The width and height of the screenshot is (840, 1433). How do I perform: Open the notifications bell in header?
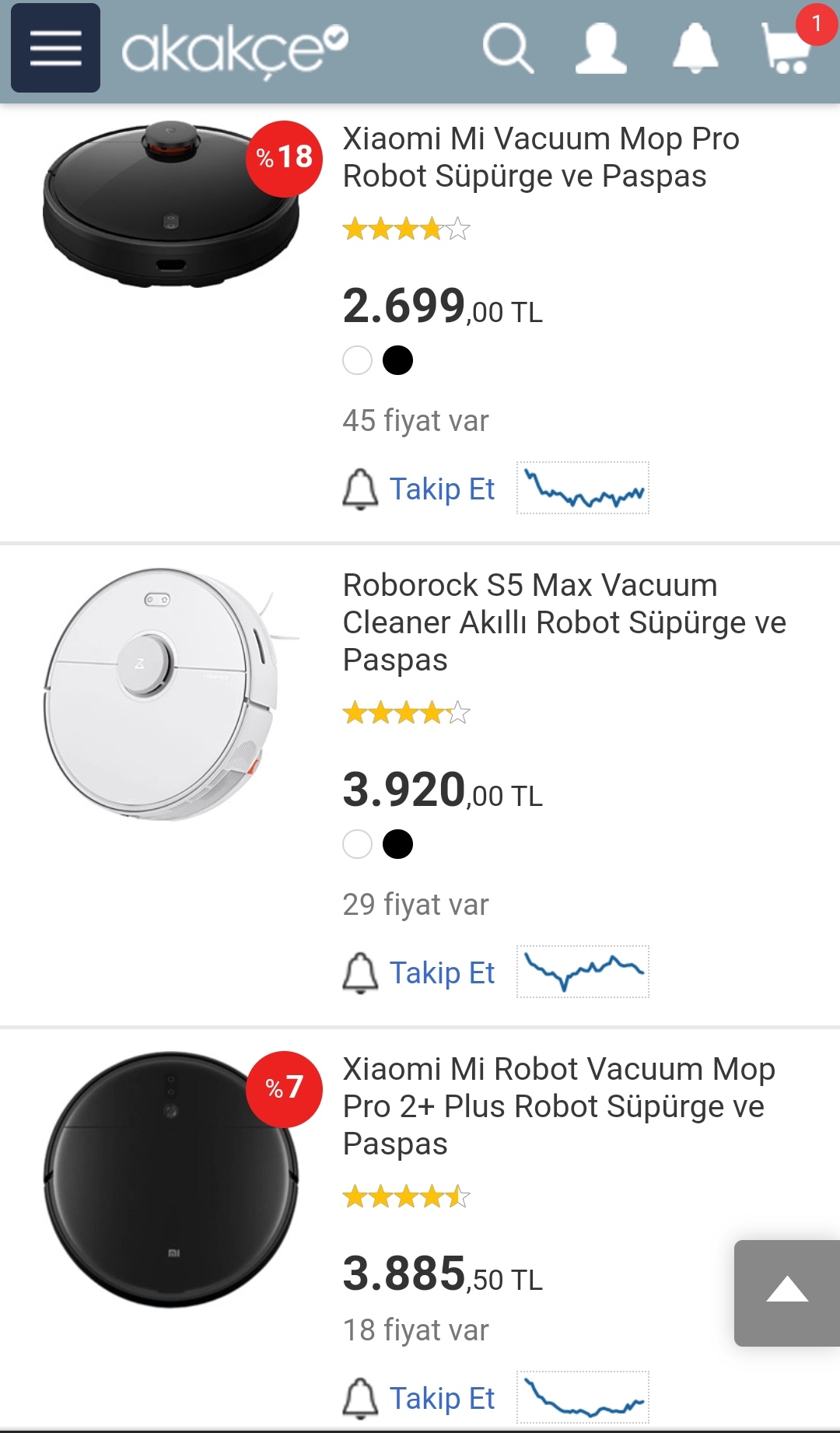[x=695, y=48]
